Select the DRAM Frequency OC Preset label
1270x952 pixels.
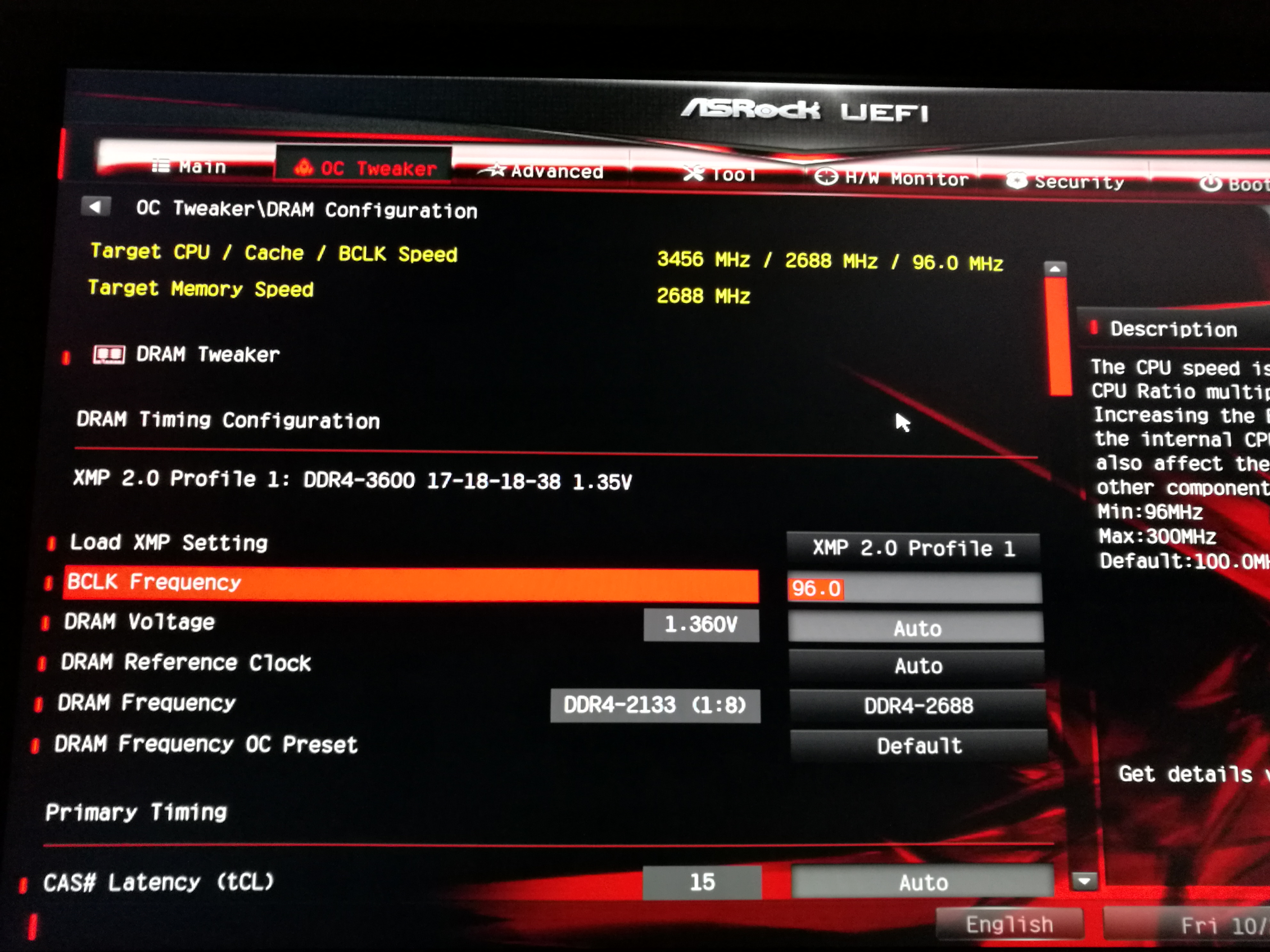pyautogui.click(x=206, y=744)
